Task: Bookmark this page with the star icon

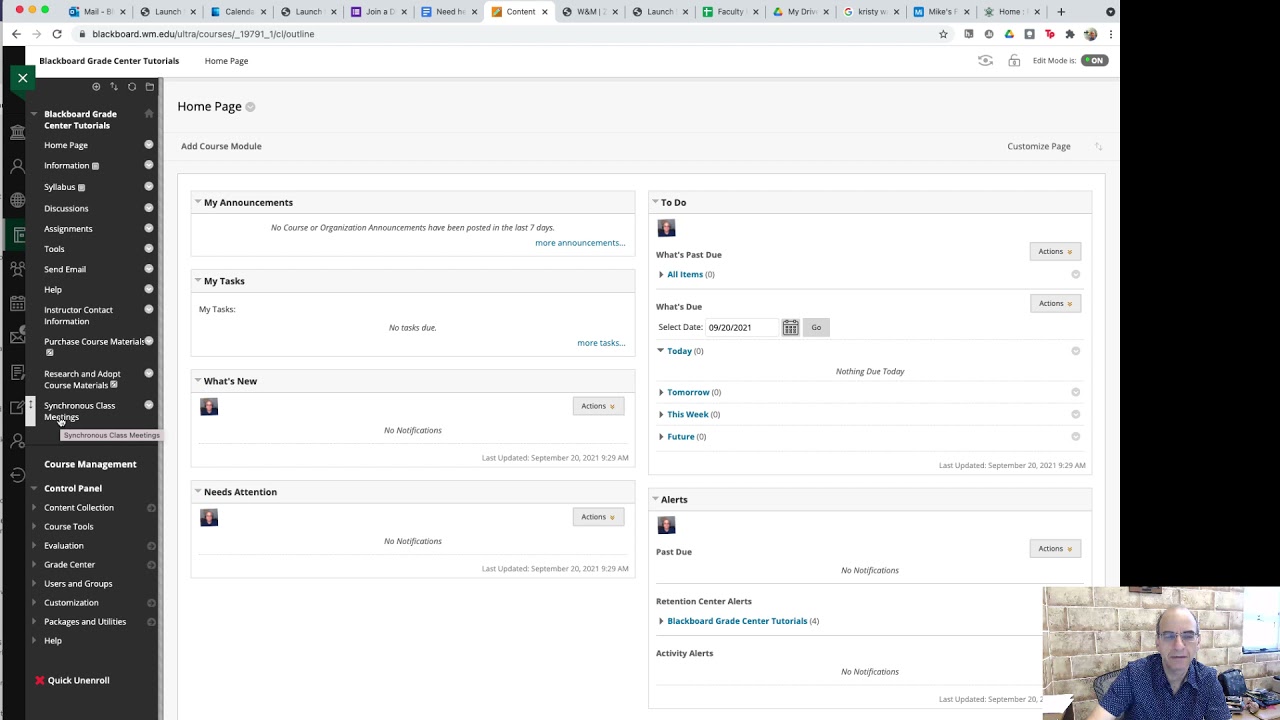Action: pyautogui.click(x=943, y=34)
